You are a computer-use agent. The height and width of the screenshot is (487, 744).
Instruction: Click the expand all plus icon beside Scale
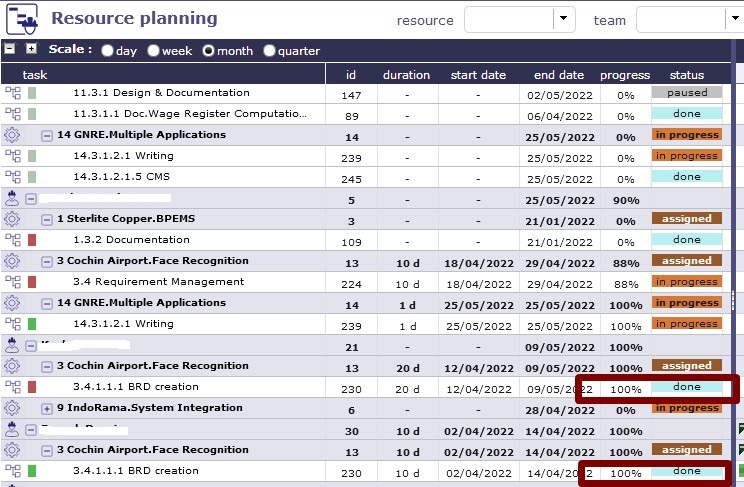31,49
